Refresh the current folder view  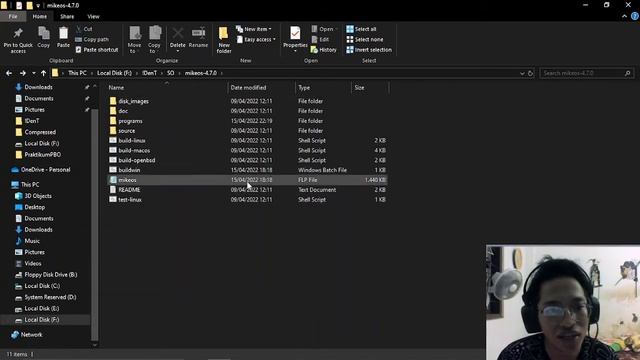[530, 73]
